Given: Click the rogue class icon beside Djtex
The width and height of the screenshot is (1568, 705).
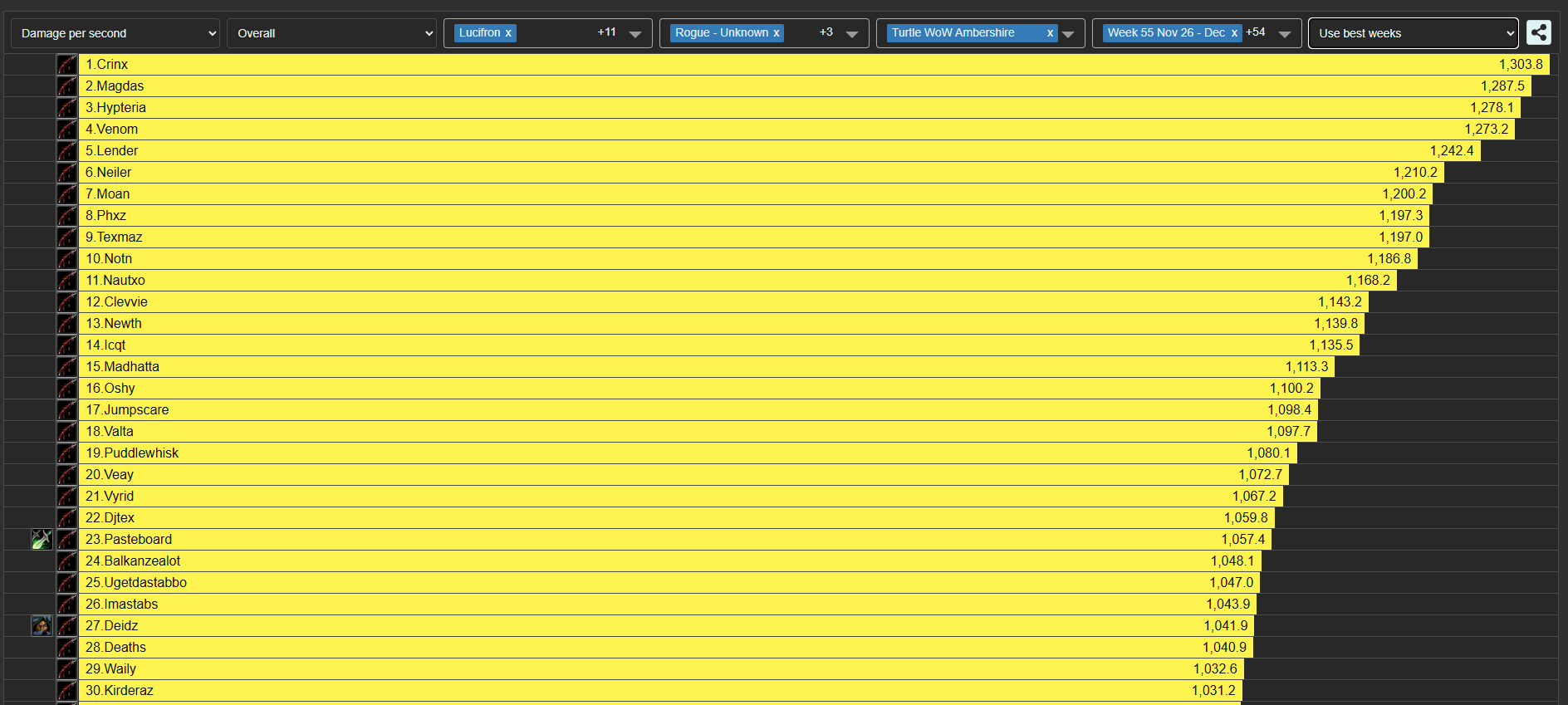Looking at the screenshot, I should coord(66,517).
